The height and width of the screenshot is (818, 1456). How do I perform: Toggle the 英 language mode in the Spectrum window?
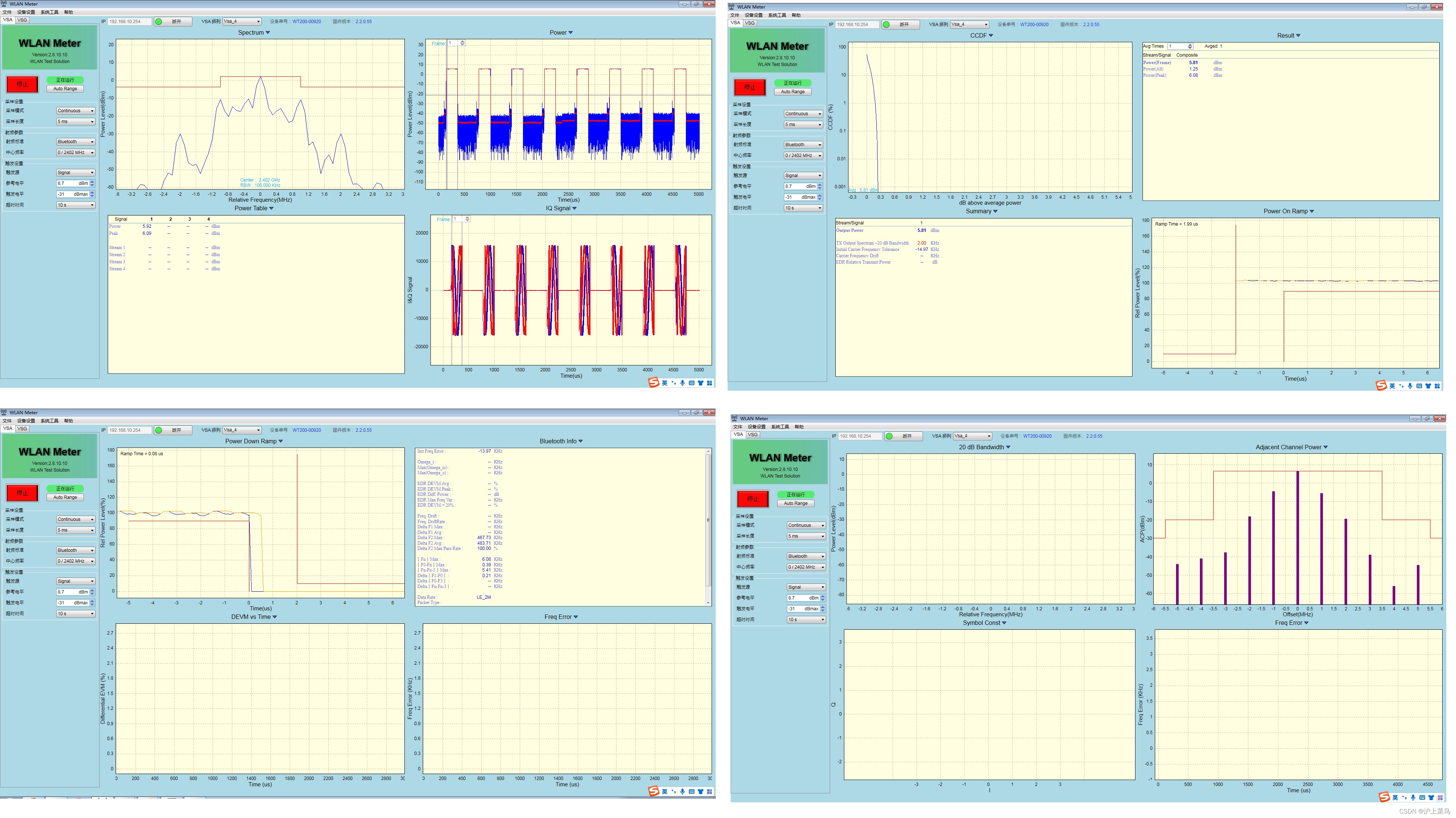click(665, 383)
